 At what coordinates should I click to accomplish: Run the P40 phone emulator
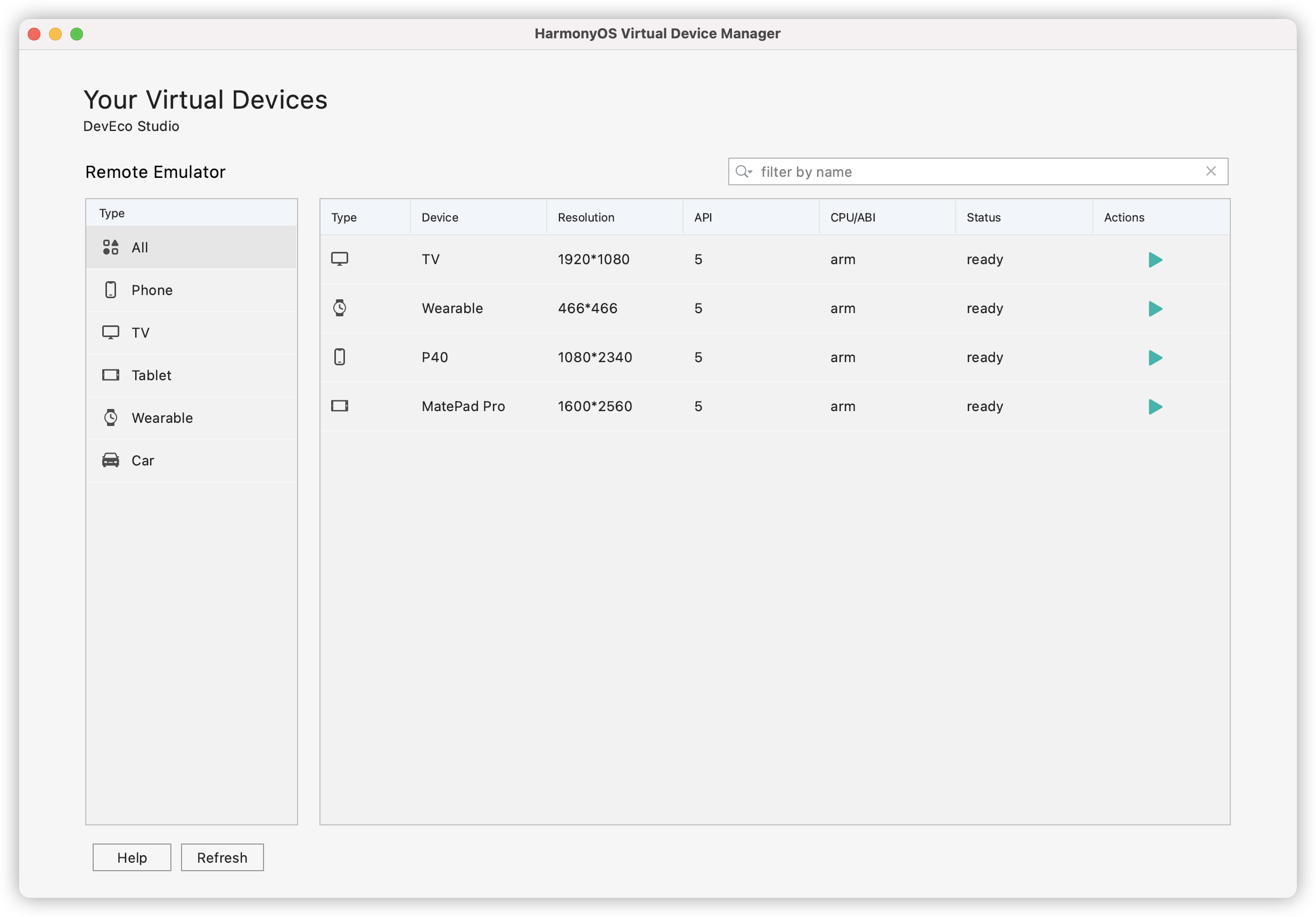click(1154, 358)
